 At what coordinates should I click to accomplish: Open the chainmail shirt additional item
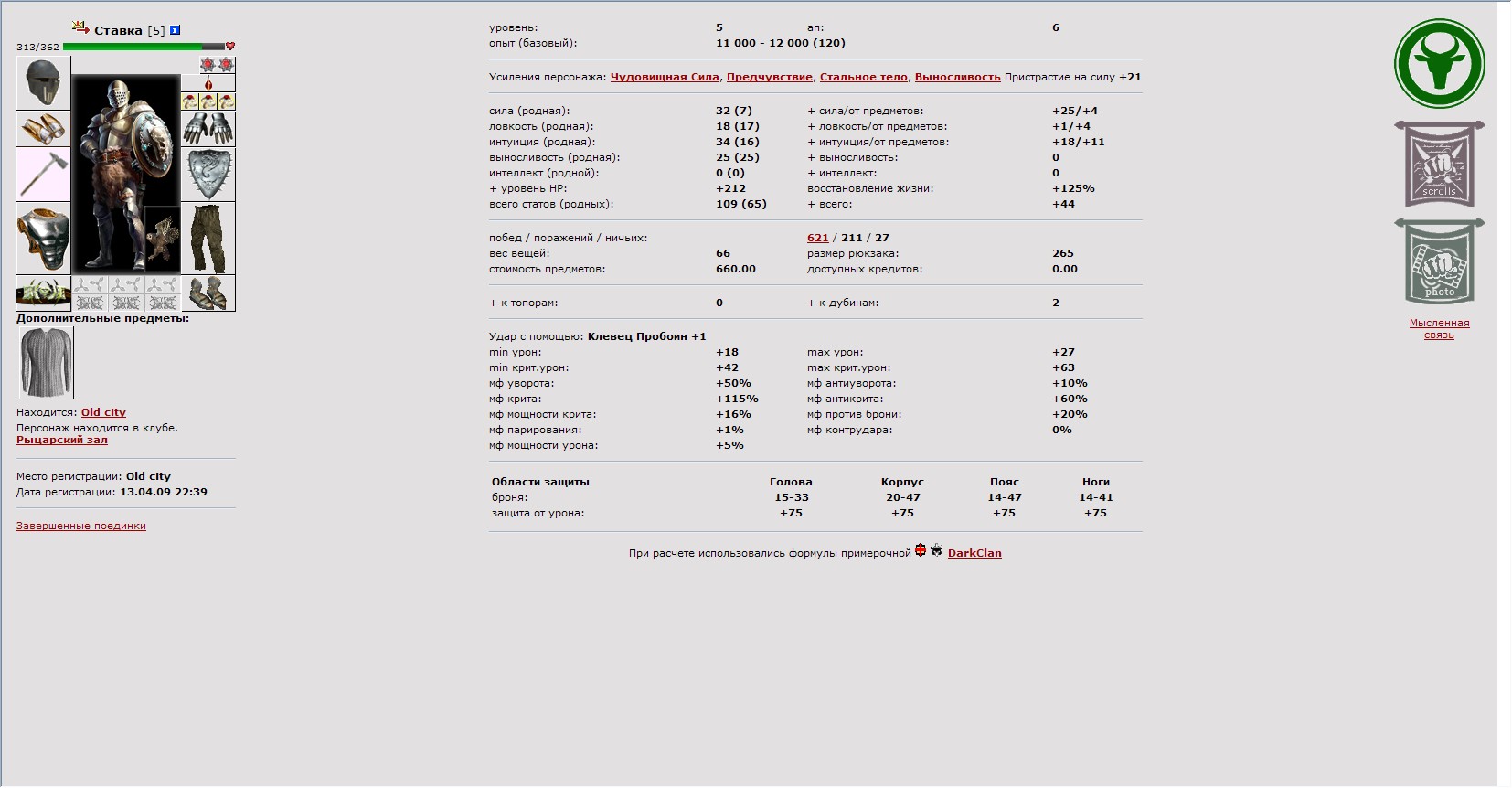(x=46, y=363)
